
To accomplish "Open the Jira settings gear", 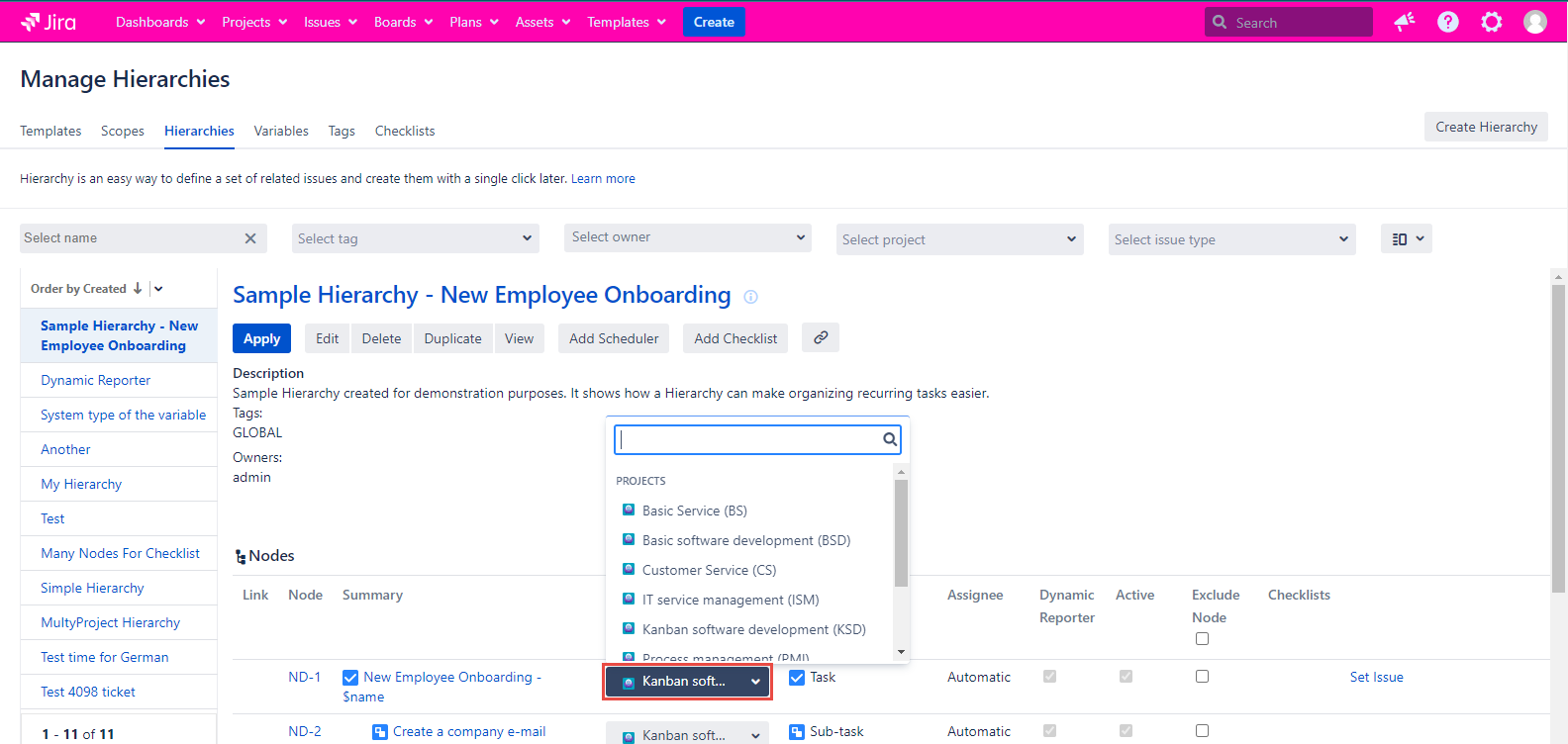I will point(1491,22).
